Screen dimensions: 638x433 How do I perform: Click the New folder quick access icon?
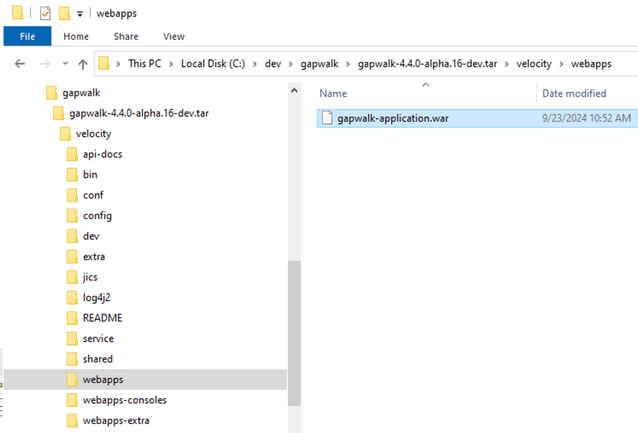64,13
